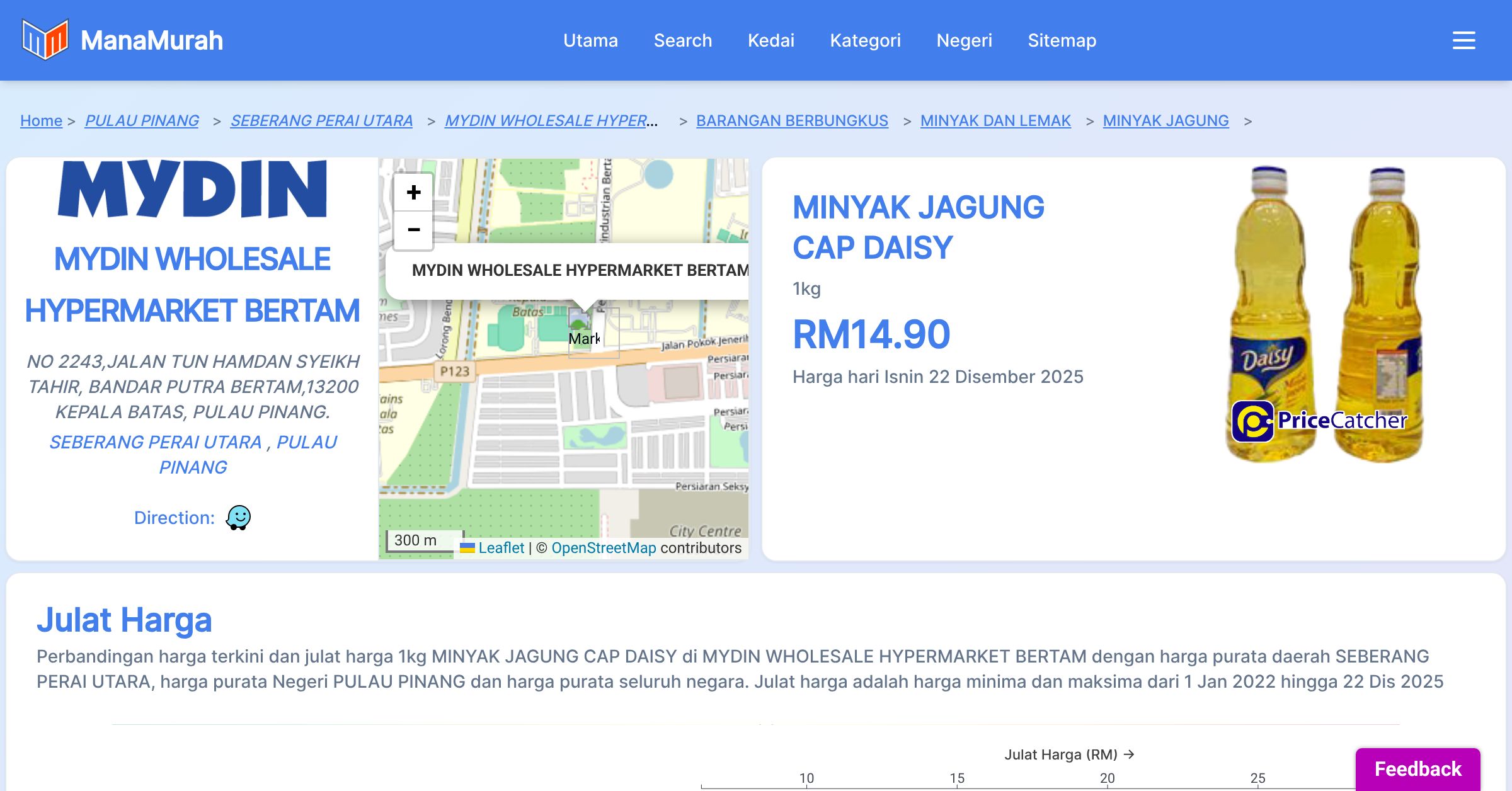Click the PriceCatcher logo on the product image
This screenshot has height=791, width=1512.
(1319, 421)
